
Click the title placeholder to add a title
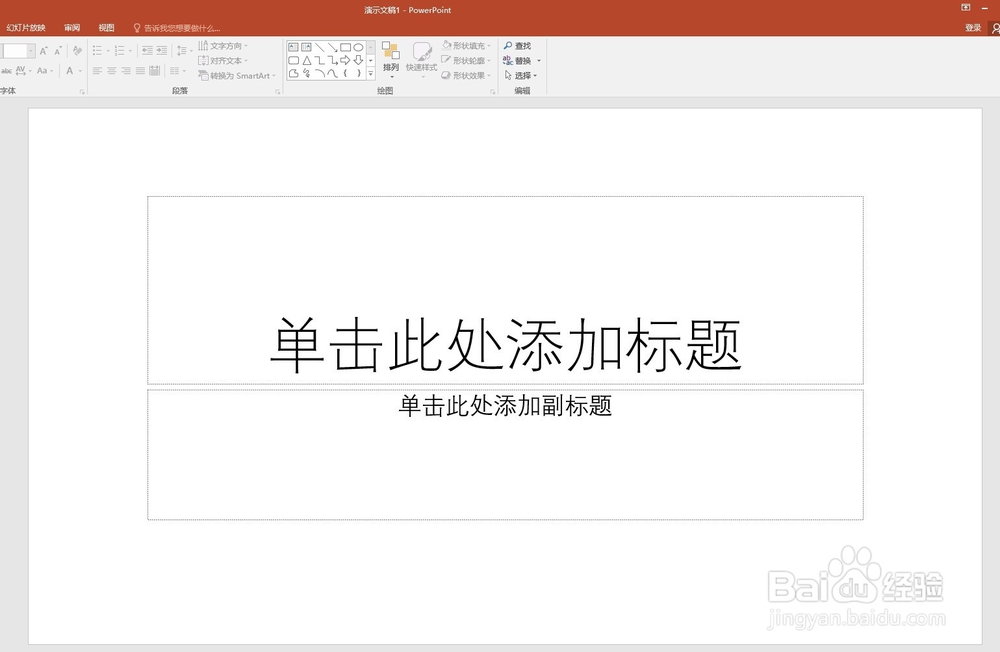pos(504,343)
